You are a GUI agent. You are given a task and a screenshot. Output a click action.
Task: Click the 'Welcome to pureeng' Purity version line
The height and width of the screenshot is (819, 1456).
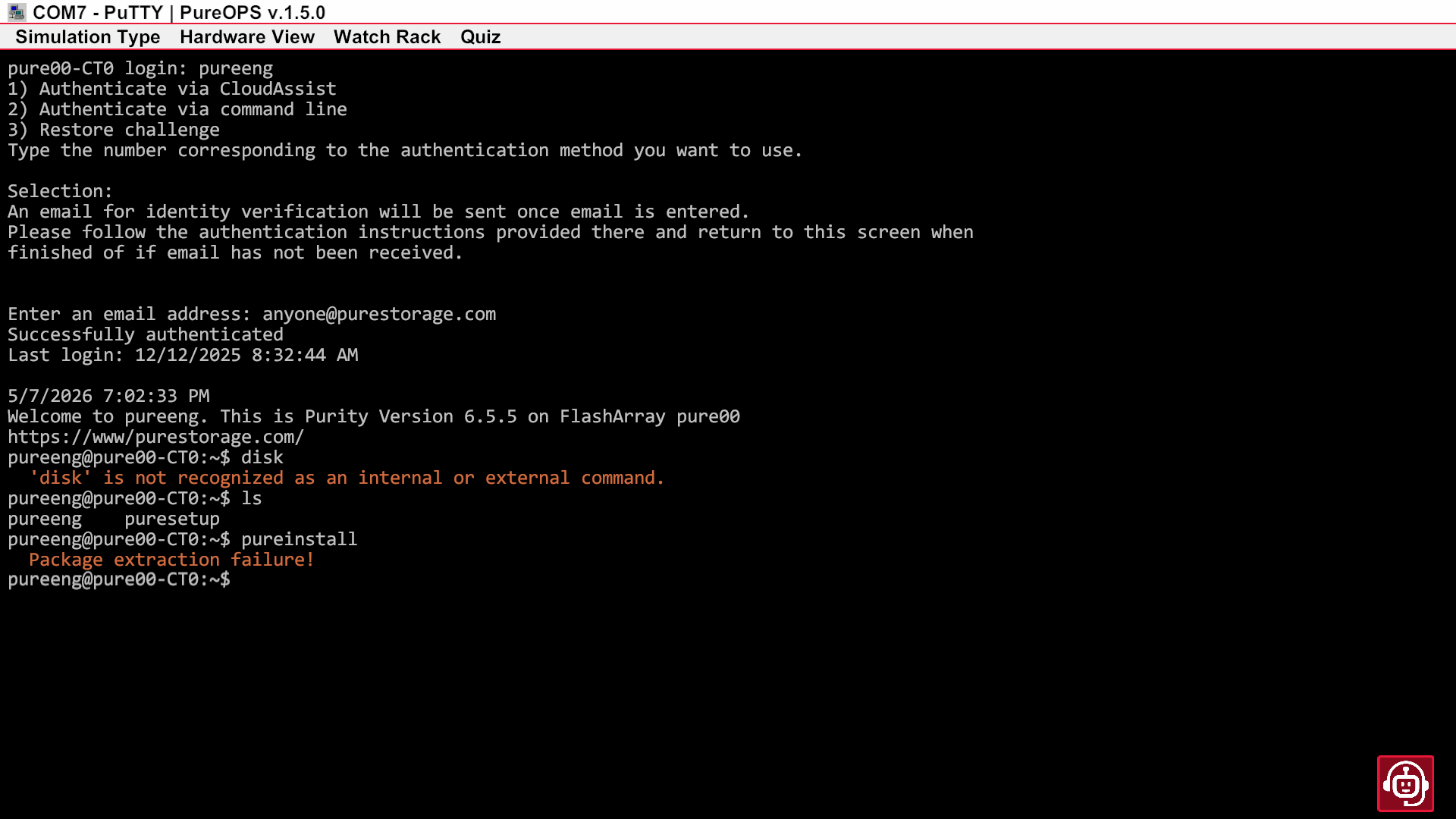pos(374,416)
